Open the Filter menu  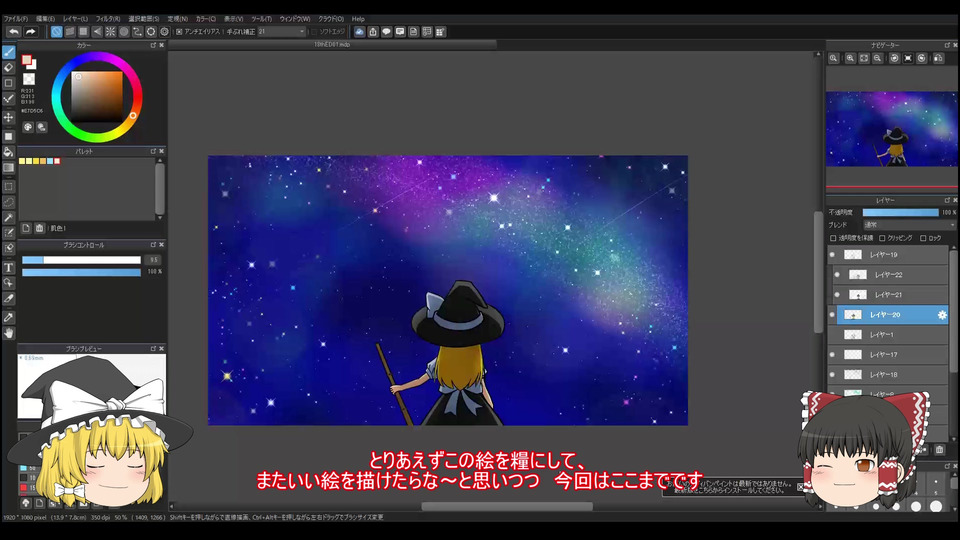pos(108,19)
